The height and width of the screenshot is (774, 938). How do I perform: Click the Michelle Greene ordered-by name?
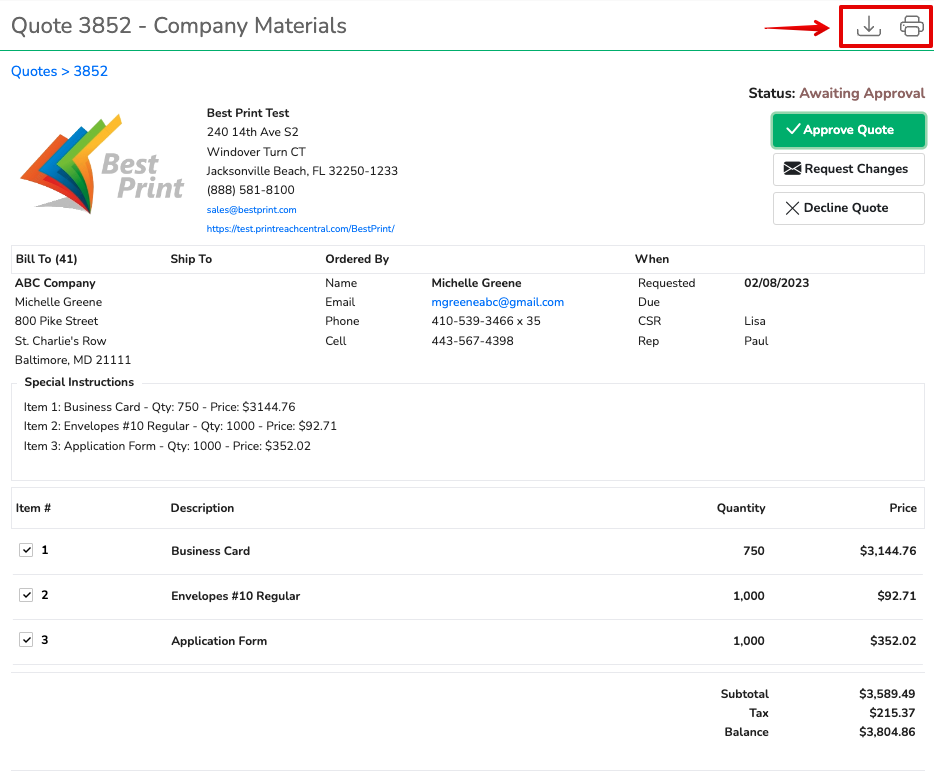(476, 283)
